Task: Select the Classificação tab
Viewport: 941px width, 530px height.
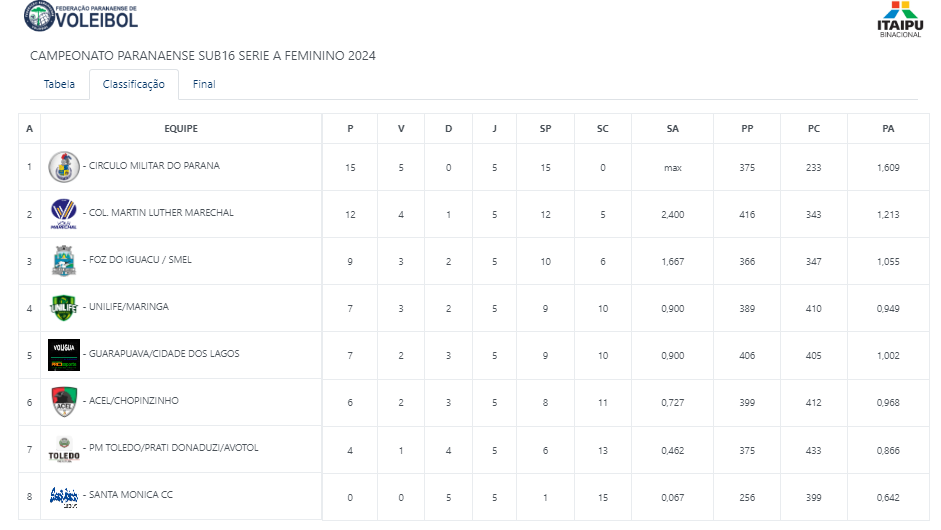Action: pyautogui.click(x=134, y=84)
